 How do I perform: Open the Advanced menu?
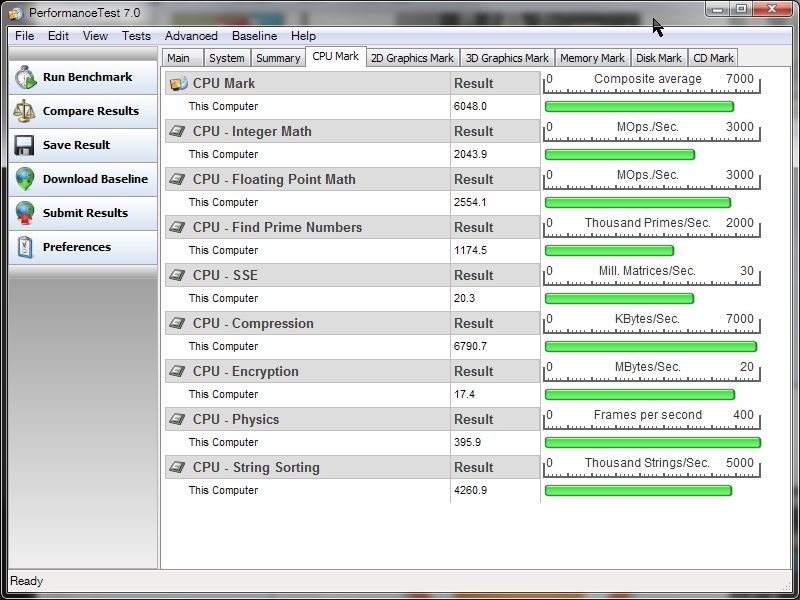pyautogui.click(x=191, y=36)
